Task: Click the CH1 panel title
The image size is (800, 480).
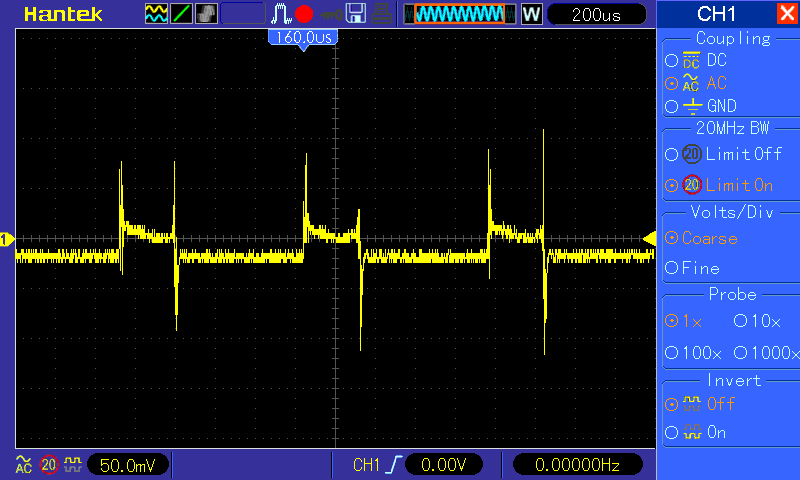Action: pos(716,14)
